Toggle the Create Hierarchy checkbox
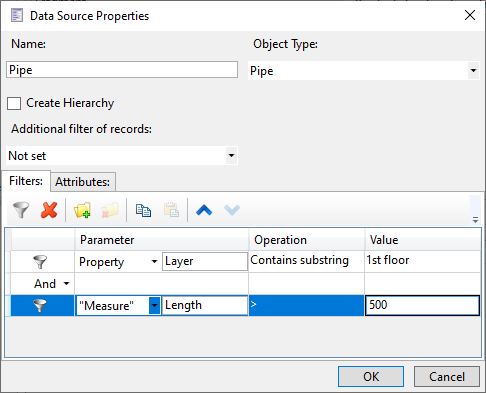 tap(14, 103)
